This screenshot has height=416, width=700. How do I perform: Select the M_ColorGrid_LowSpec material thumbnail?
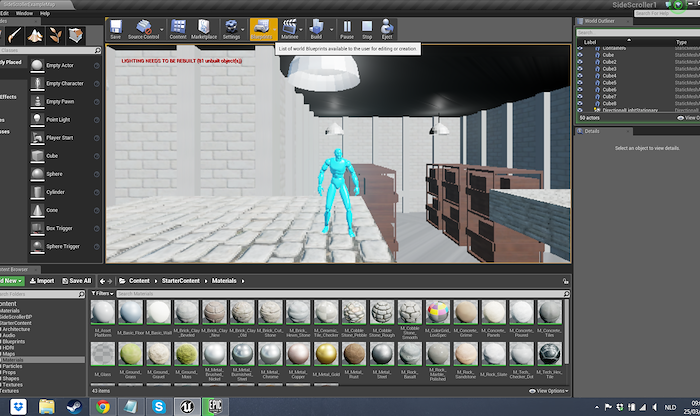(x=438, y=312)
